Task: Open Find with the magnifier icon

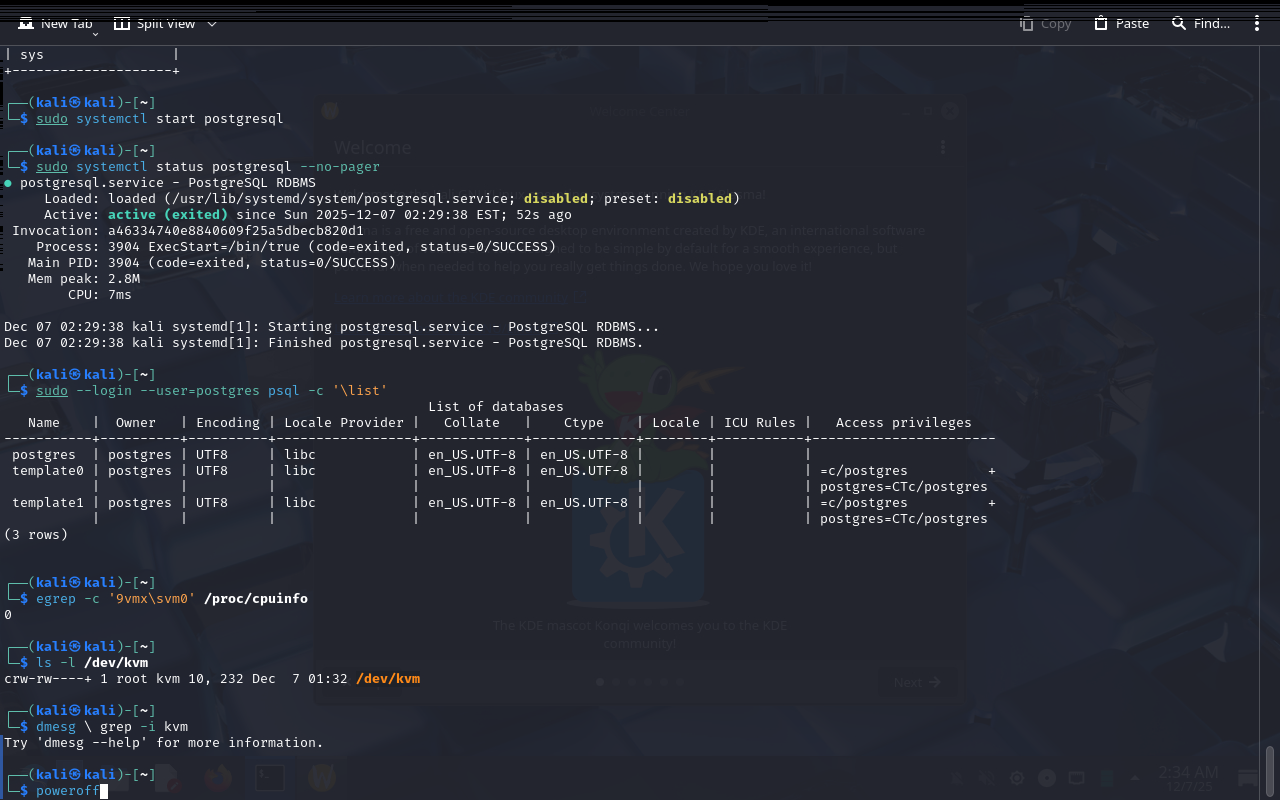Action: pos(1179,23)
